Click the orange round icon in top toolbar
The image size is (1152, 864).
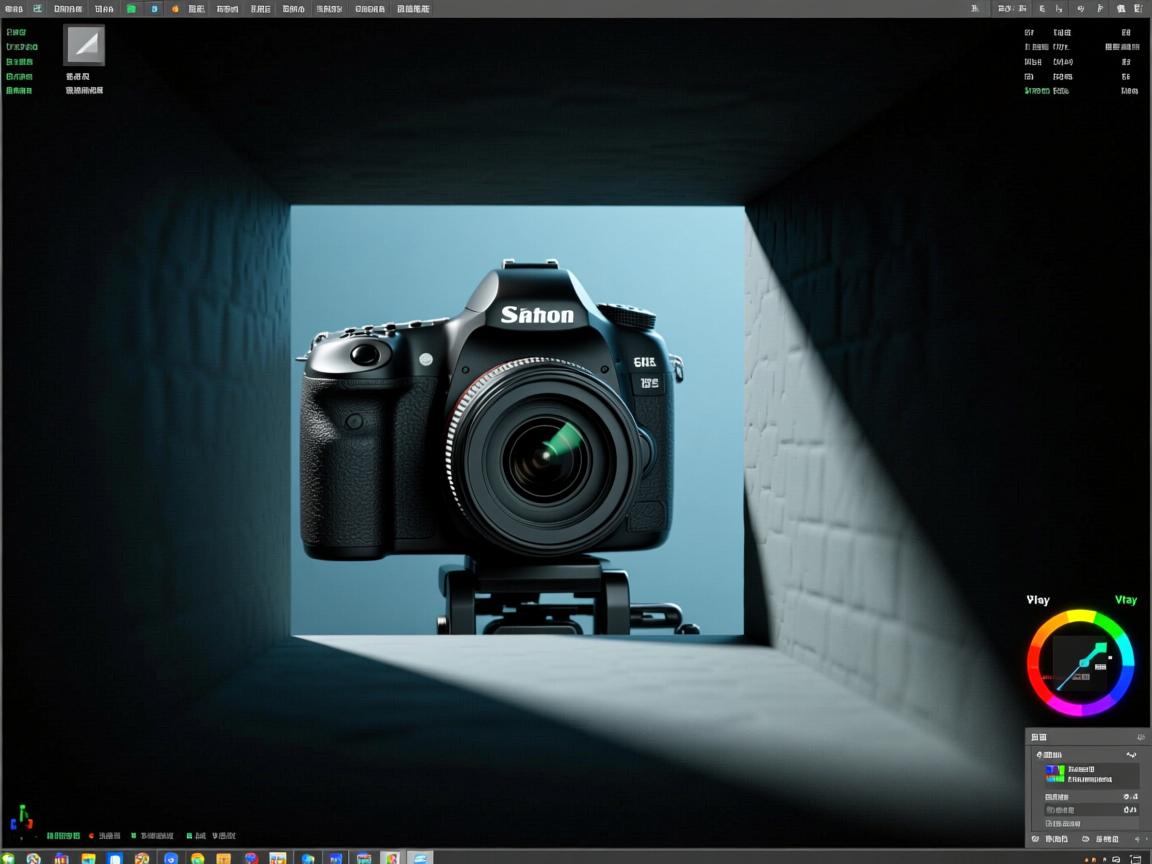[175, 9]
